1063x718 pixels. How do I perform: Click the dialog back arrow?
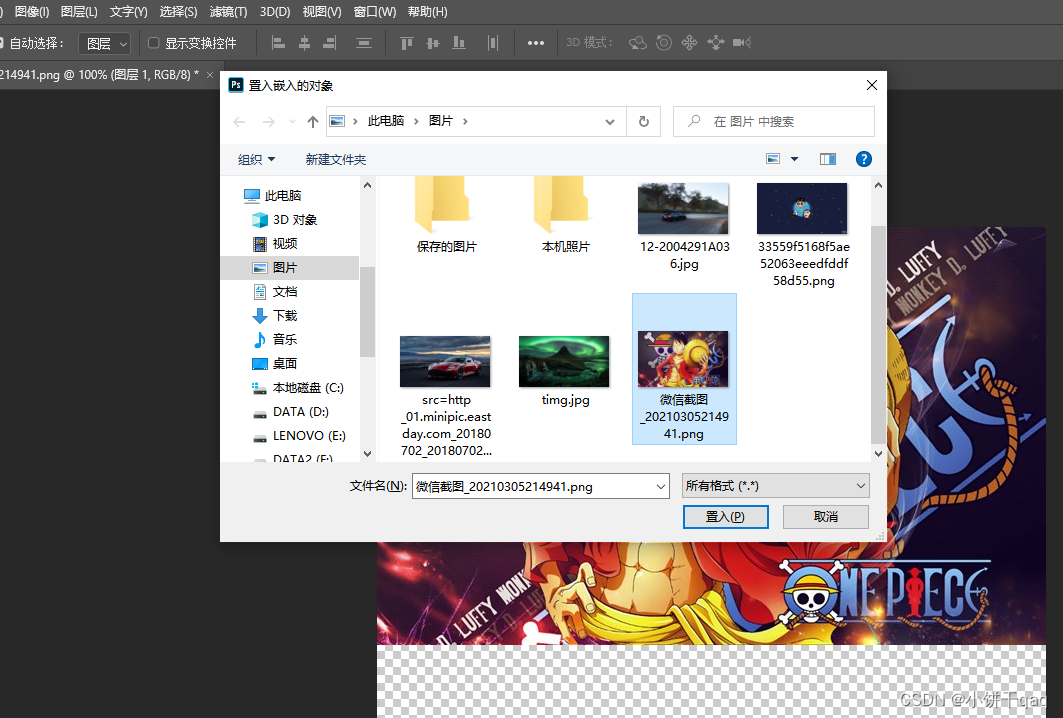pos(239,121)
